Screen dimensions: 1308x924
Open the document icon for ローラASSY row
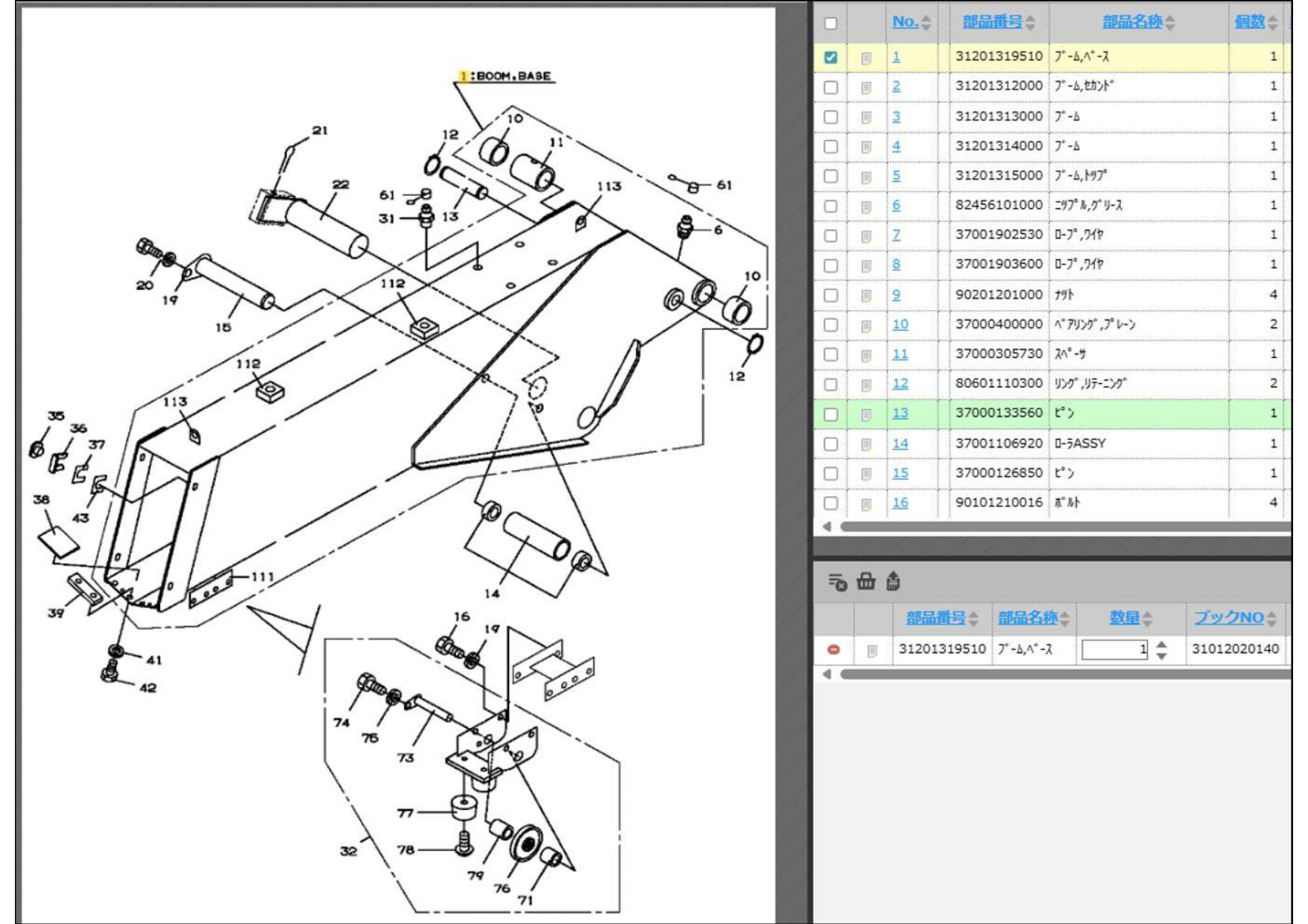866,445
